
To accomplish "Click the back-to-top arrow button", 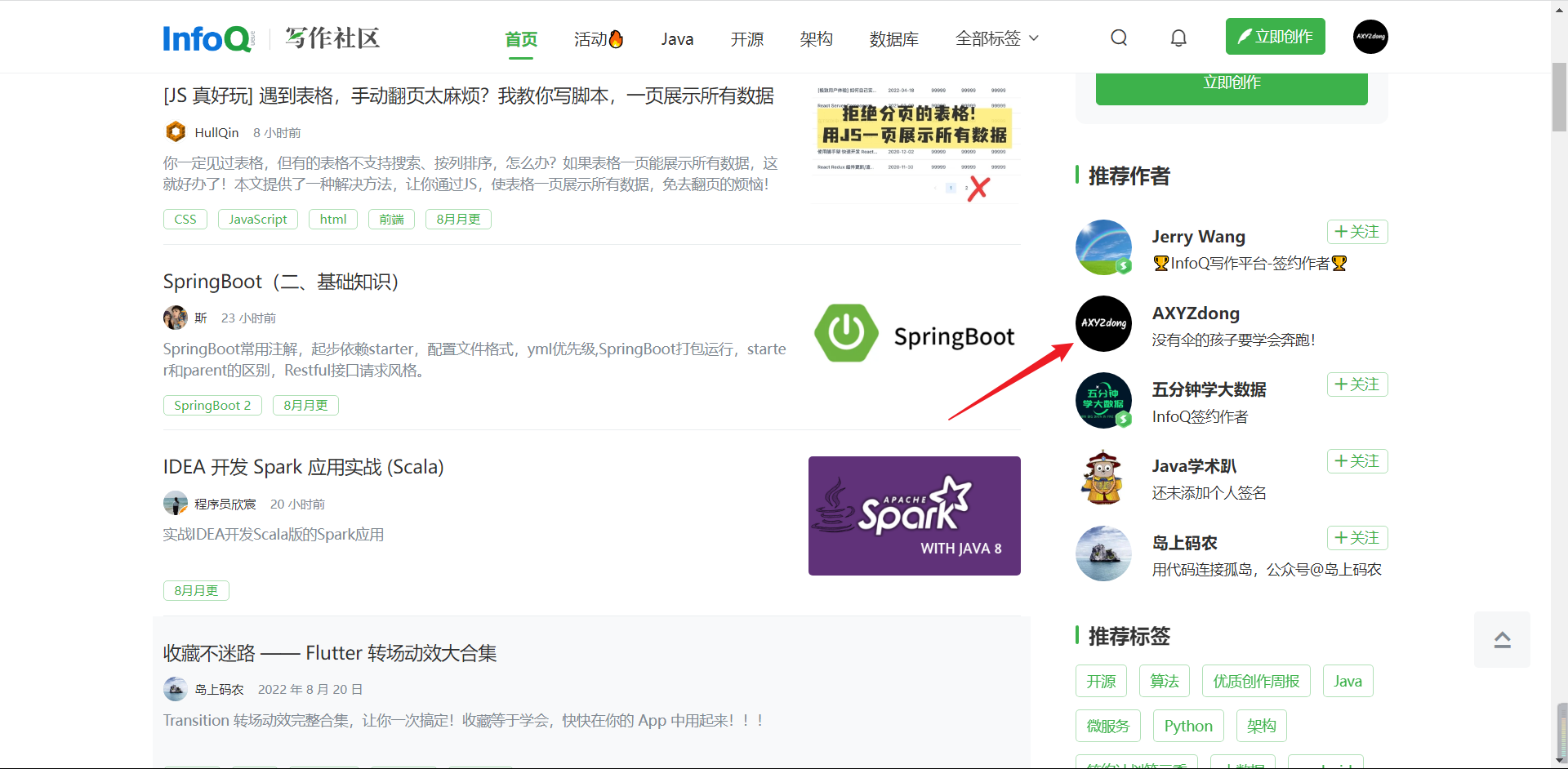I will coord(1502,639).
